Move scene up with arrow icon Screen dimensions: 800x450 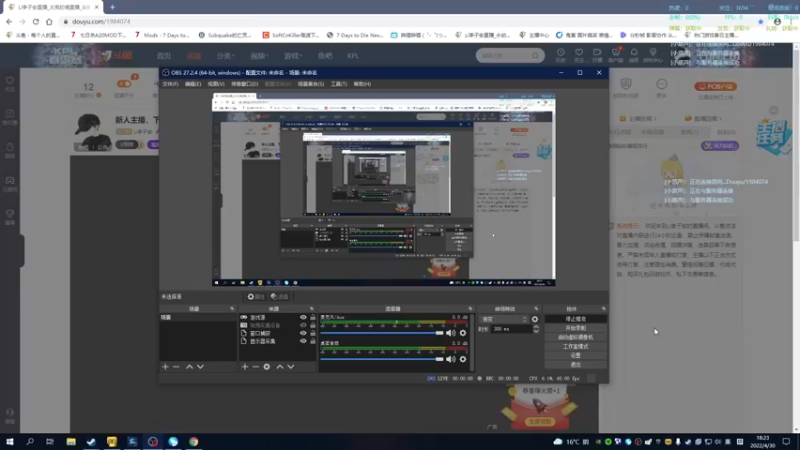[189, 366]
